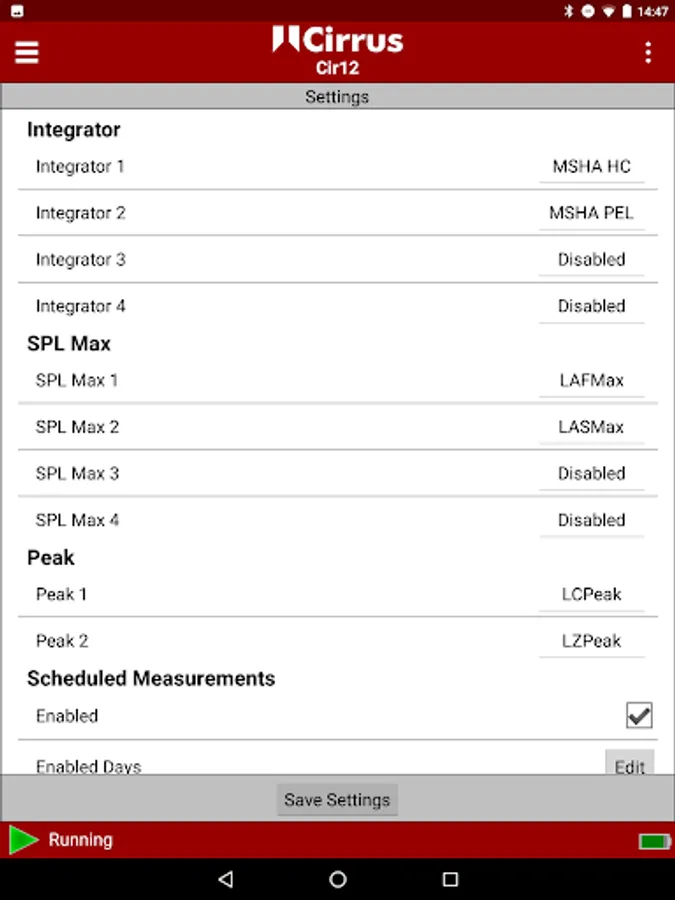Open SPL Max 1 LAFMax selector
Screen dimensions: 675x900
click(x=591, y=381)
